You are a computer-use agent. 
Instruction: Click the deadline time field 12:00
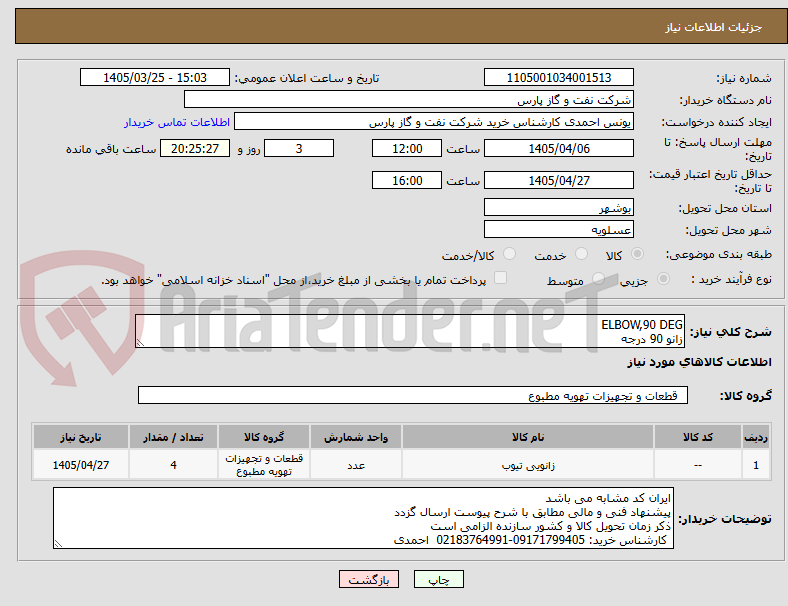[x=407, y=149]
